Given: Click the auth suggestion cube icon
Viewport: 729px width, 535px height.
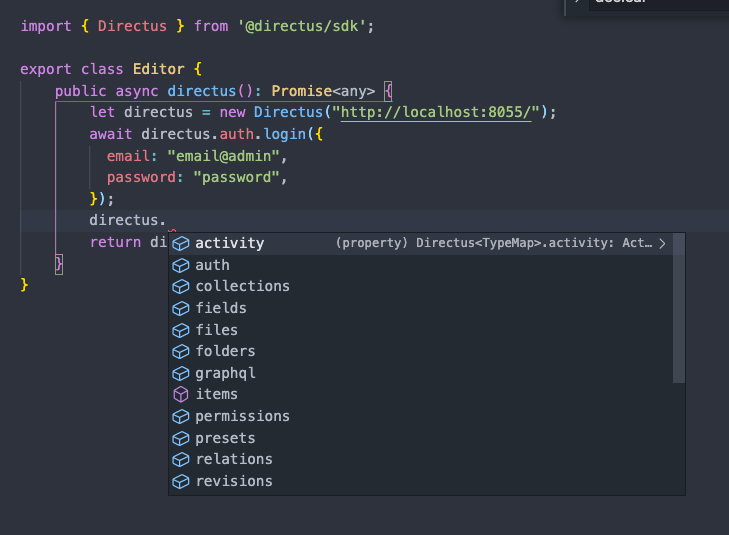Looking at the screenshot, I should click(x=181, y=265).
